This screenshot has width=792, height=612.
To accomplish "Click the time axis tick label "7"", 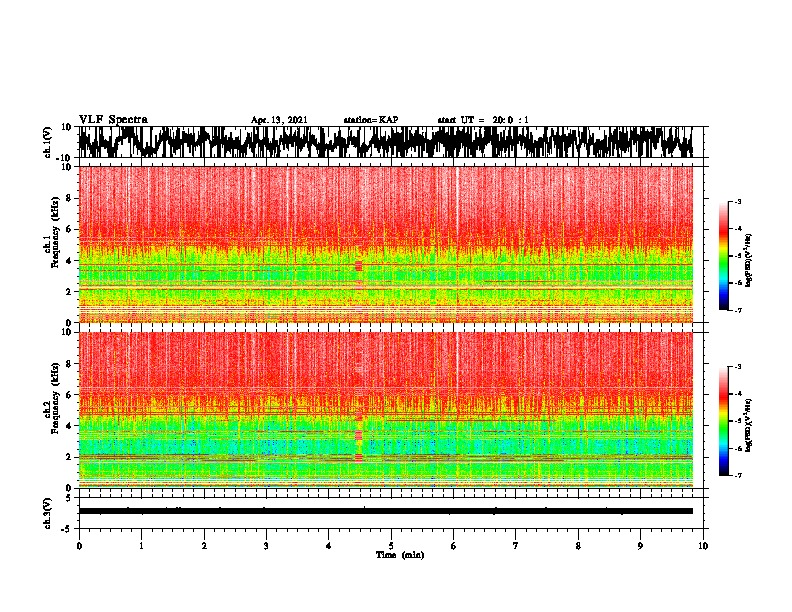I will 516,546.
